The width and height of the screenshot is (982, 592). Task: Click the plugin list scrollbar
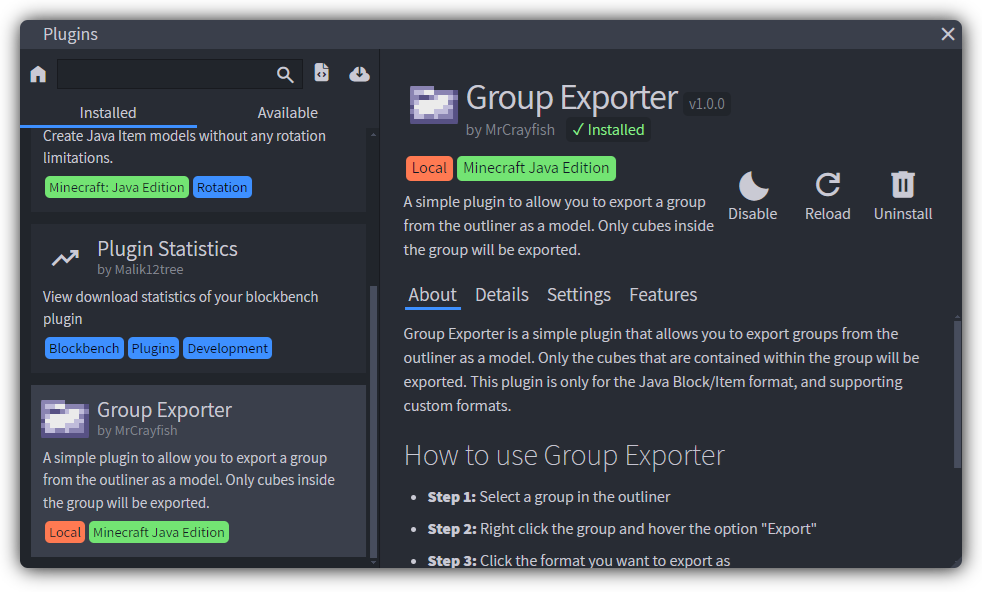click(x=373, y=421)
